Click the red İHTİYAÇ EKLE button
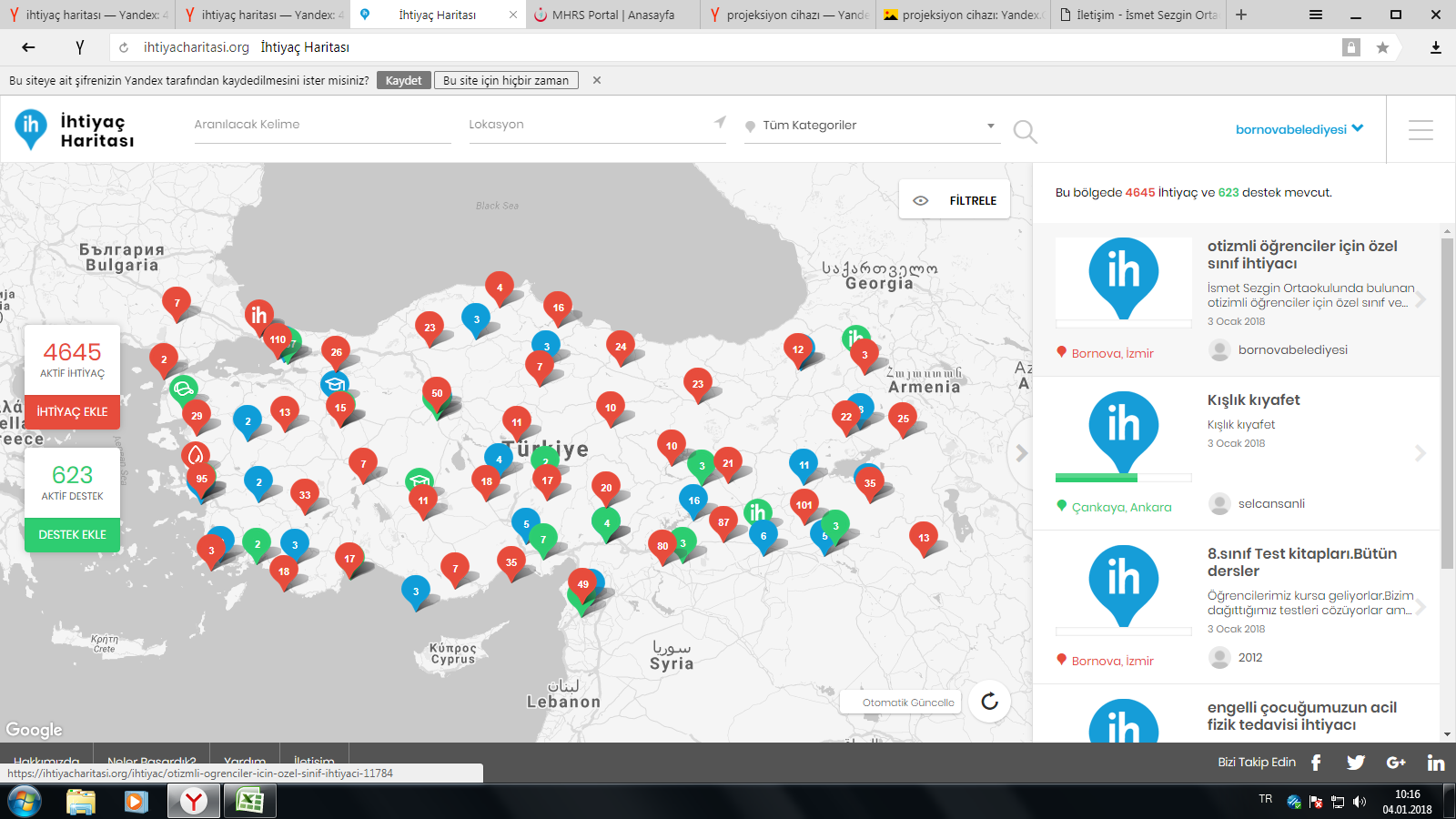Image resolution: width=1456 pixels, height=819 pixels. [72, 411]
